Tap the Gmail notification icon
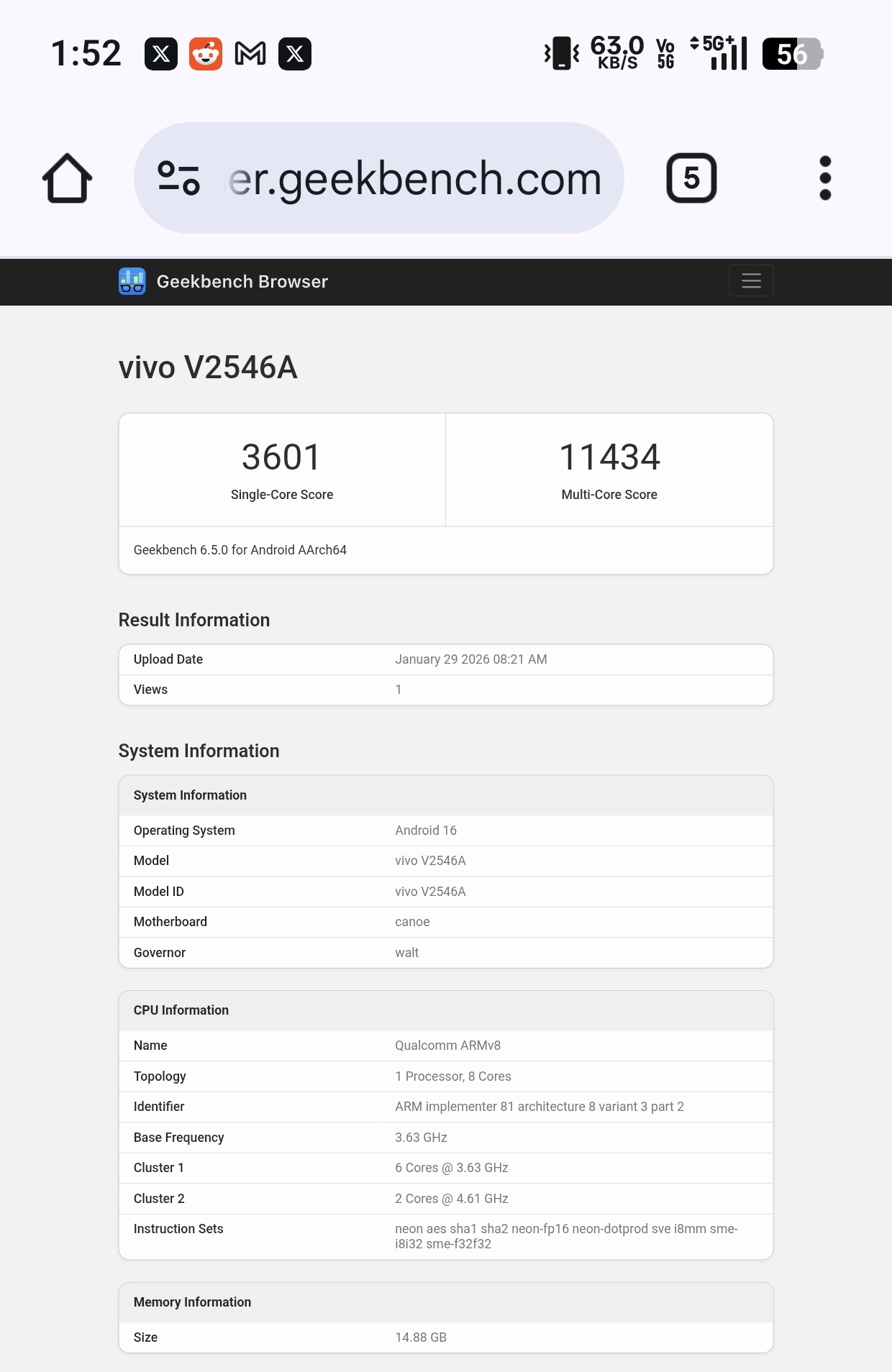The height and width of the screenshot is (1372, 892). click(250, 54)
